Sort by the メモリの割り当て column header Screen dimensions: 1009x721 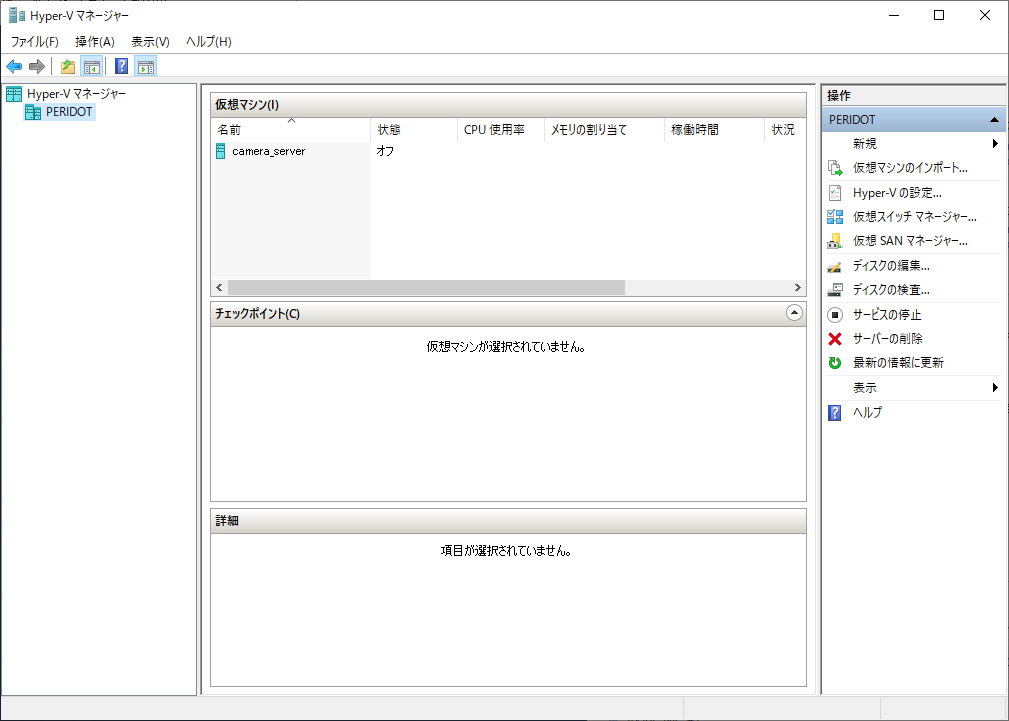click(604, 130)
